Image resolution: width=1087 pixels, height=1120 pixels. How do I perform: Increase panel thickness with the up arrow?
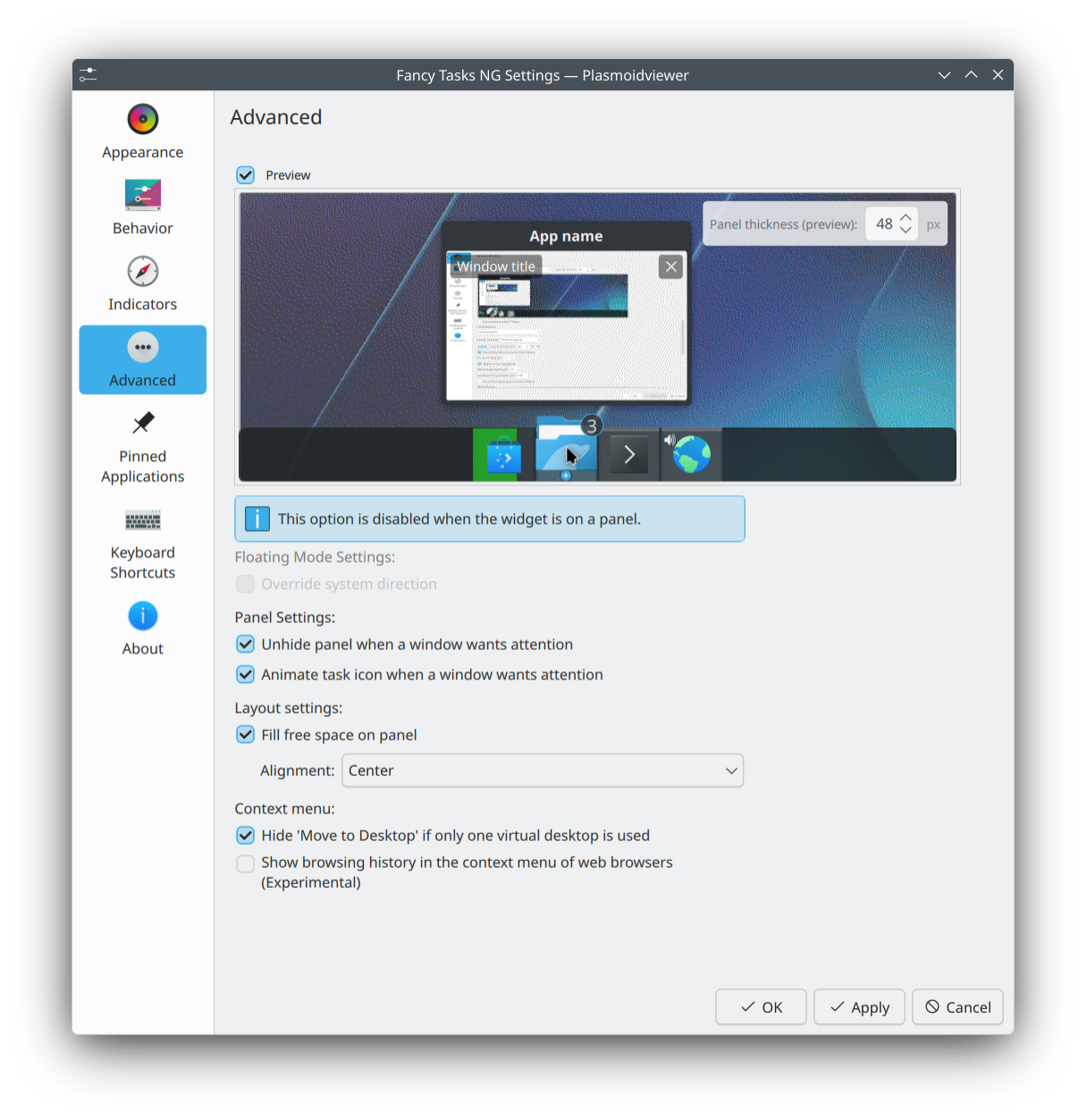[906, 217]
